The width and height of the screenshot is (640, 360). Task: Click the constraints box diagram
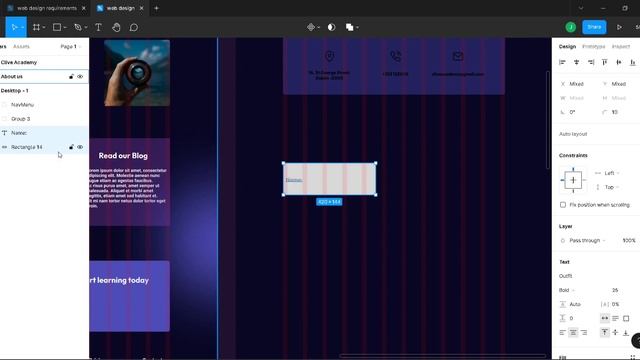tap(573, 180)
